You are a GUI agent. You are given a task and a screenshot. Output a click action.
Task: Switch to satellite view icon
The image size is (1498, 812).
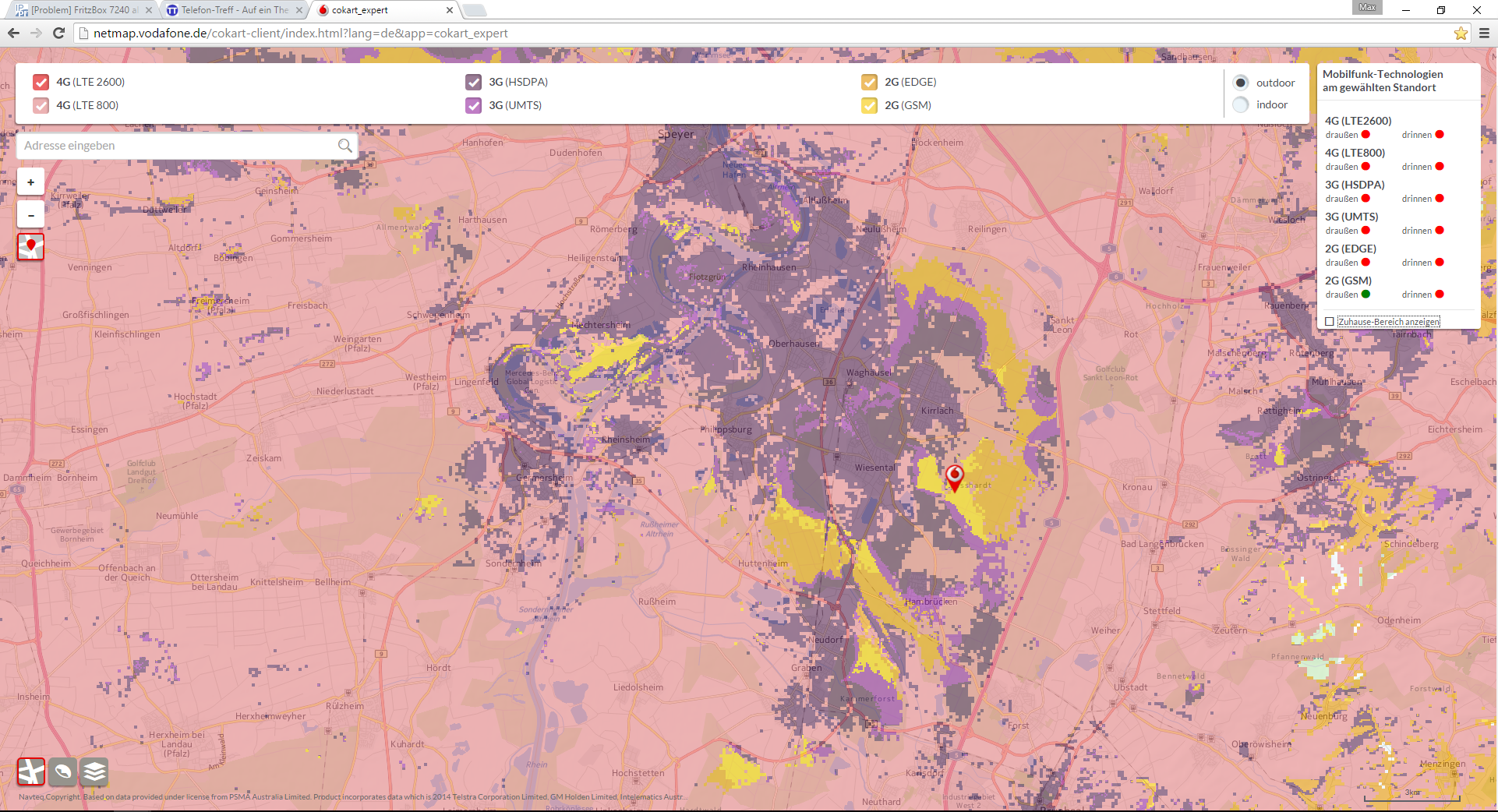pos(62,771)
